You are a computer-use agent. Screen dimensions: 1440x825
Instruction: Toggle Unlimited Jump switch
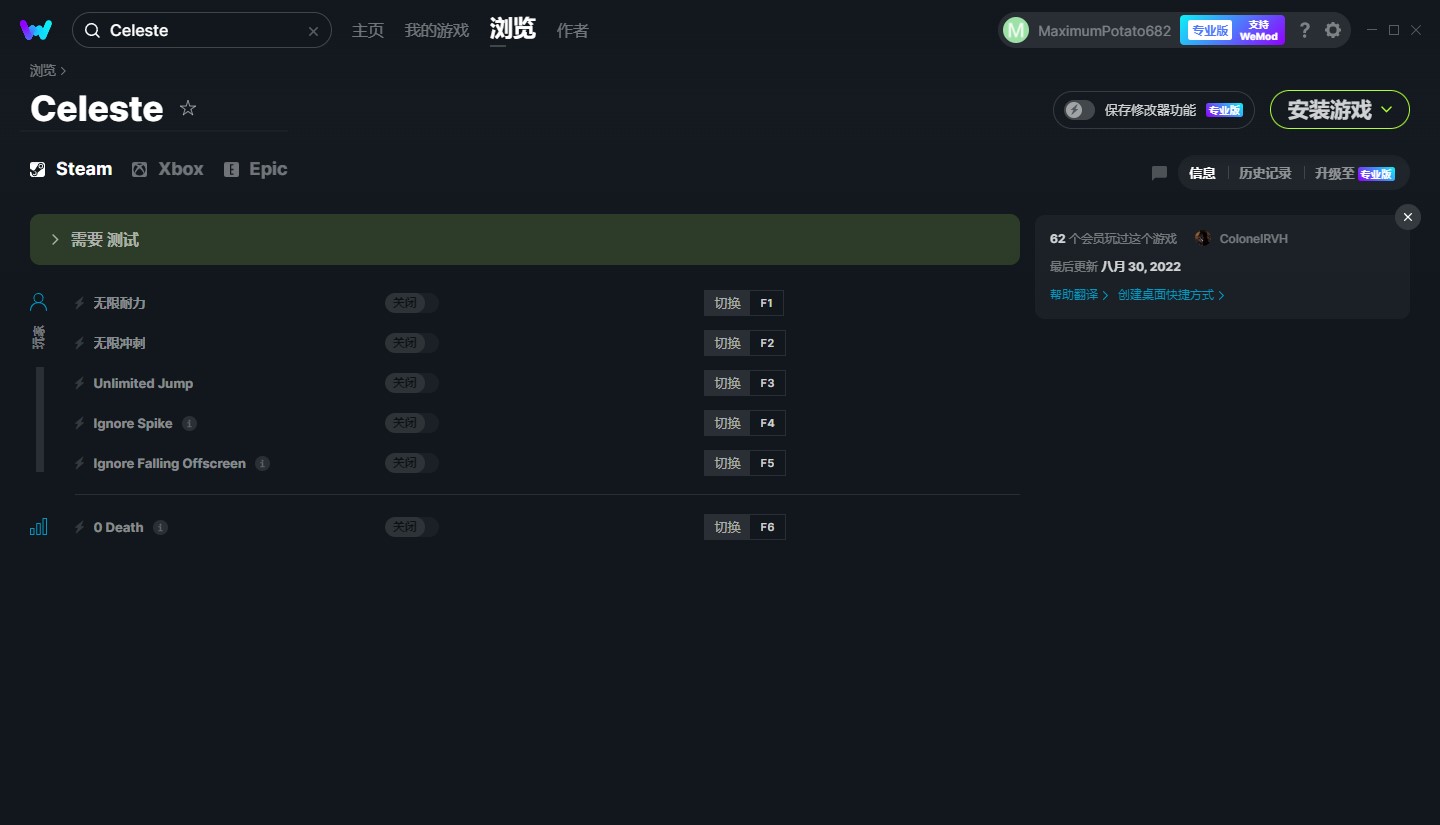(x=412, y=383)
